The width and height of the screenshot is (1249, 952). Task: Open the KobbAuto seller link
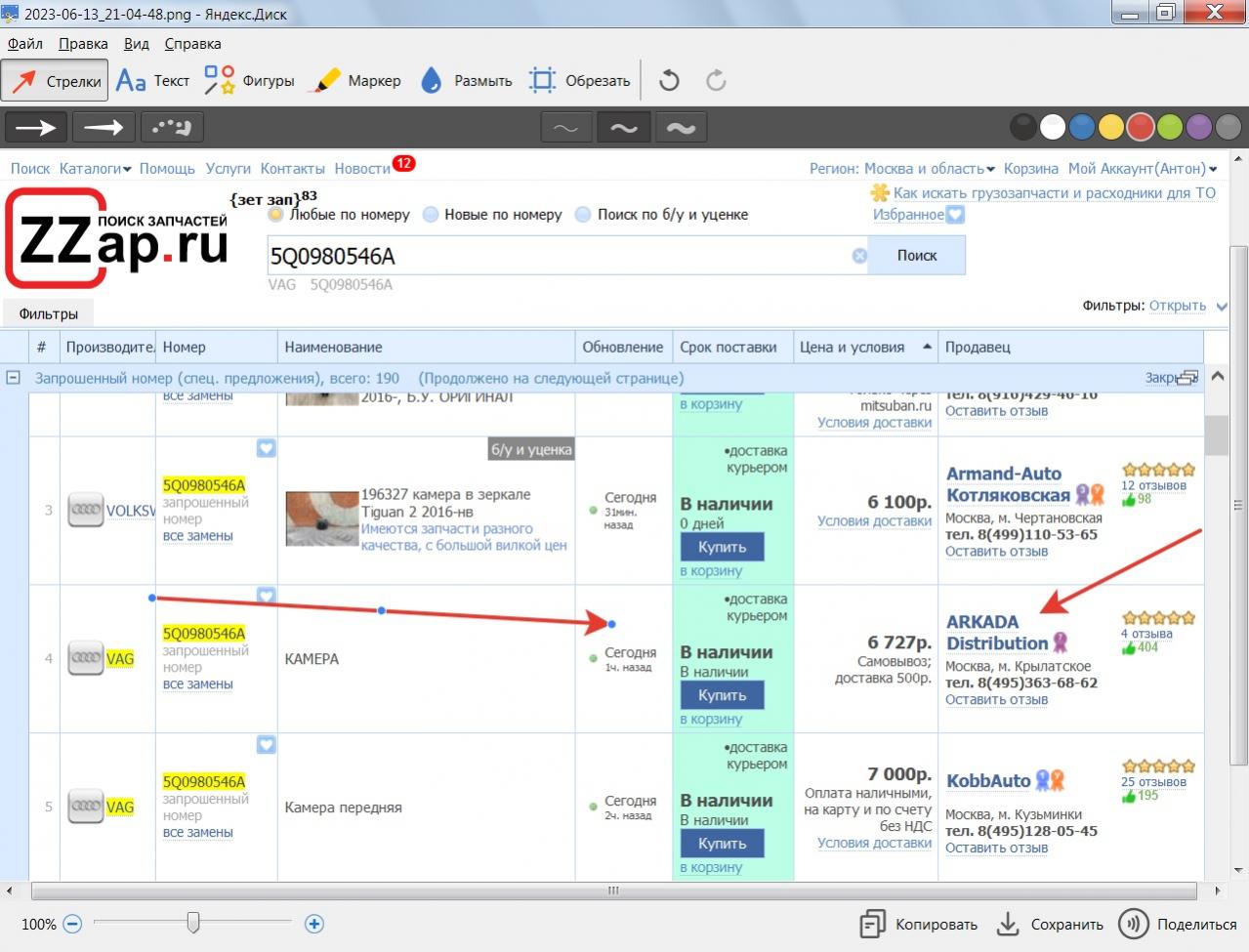(x=988, y=781)
